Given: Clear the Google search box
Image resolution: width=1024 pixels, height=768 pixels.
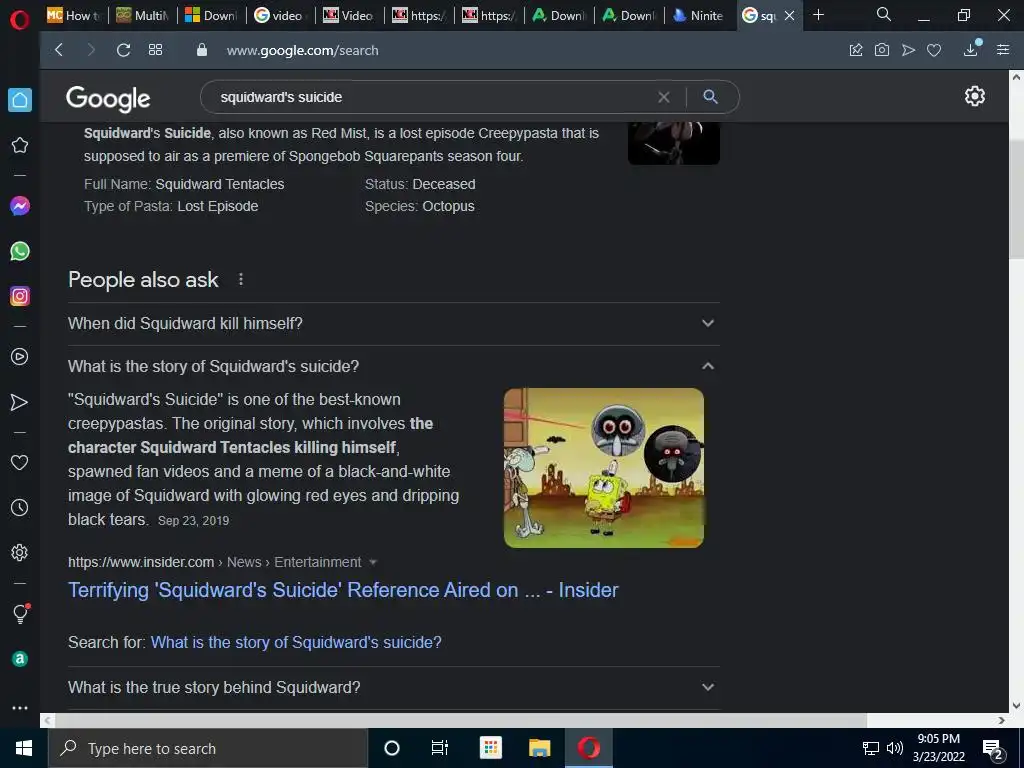Looking at the screenshot, I should (664, 97).
